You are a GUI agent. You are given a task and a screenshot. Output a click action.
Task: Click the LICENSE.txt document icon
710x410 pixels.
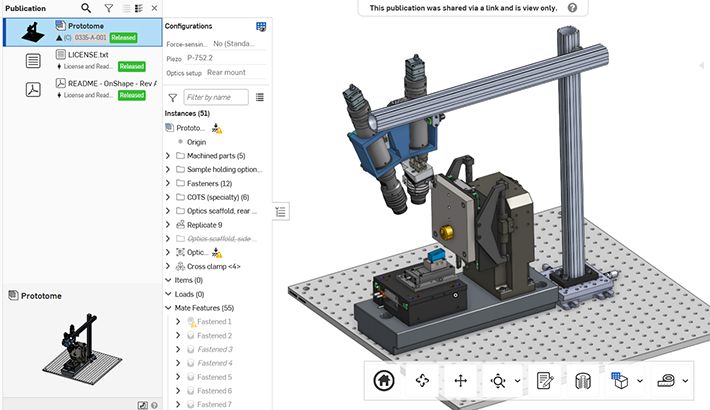click(x=33, y=61)
